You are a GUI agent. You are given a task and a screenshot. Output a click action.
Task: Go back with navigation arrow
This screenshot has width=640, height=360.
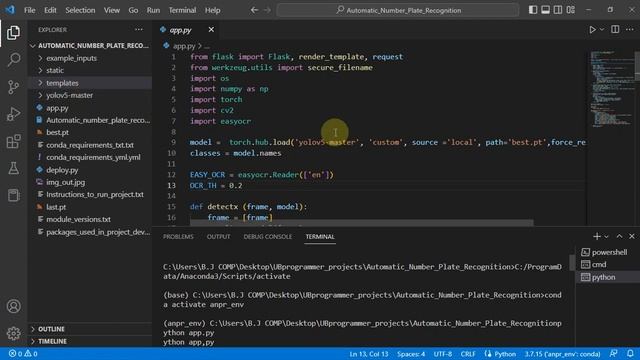254,10
